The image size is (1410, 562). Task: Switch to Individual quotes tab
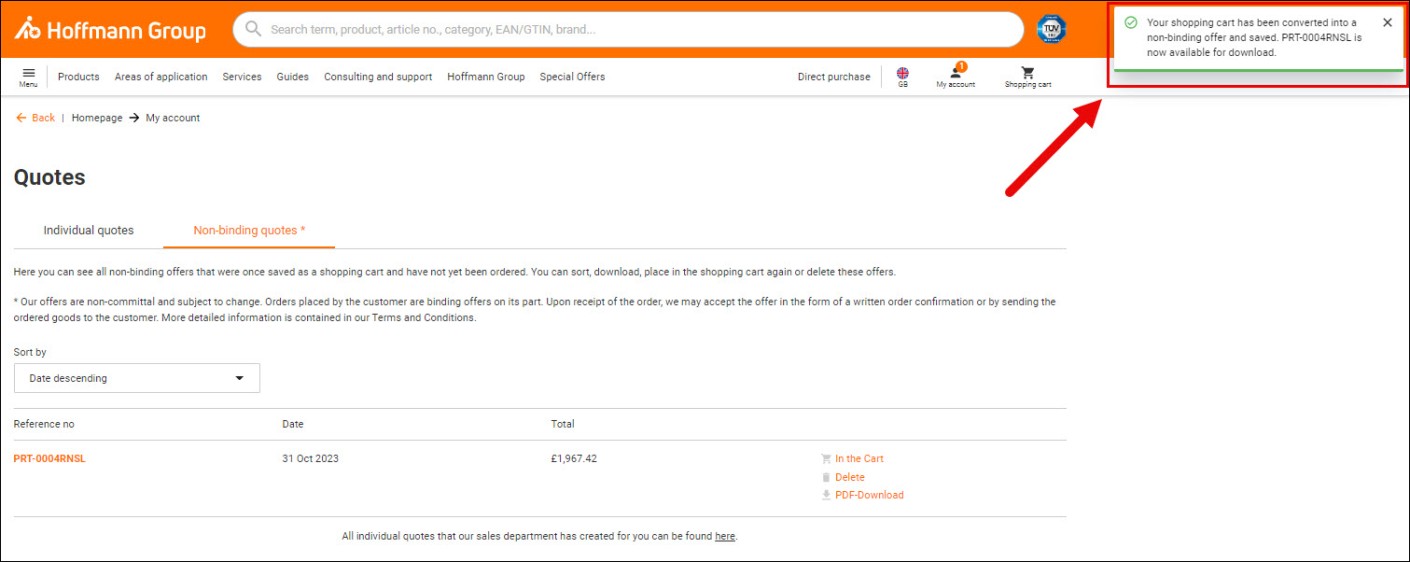88,230
